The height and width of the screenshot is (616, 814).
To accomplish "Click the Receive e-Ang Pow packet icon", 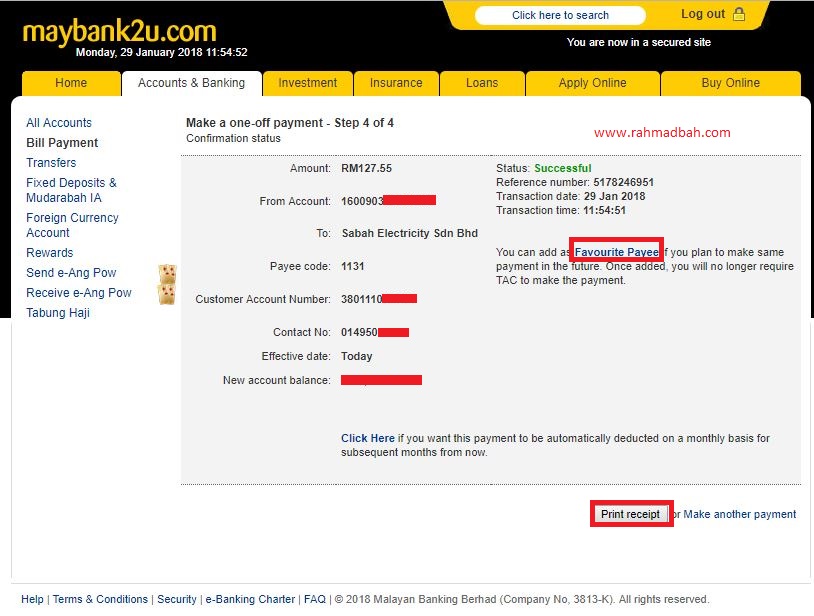I will pos(167,294).
